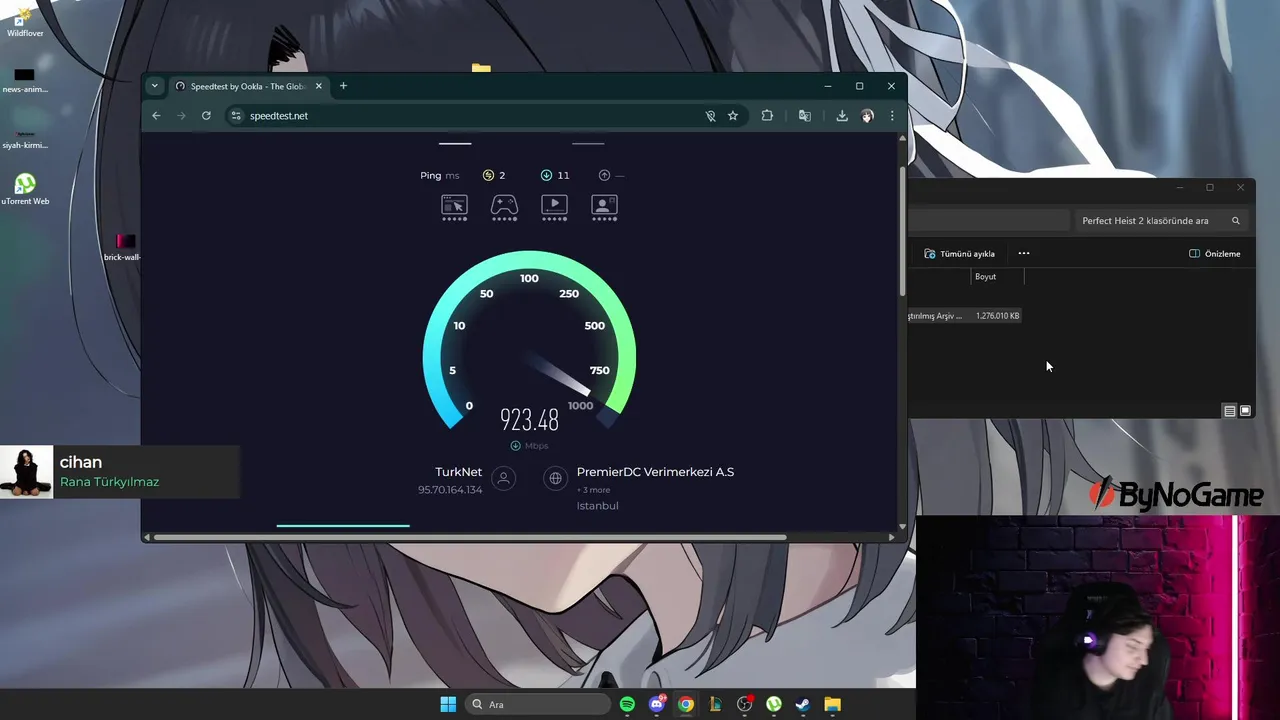Open Steam from the taskbar
The height and width of the screenshot is (720, 1280).
pyautogui.click(x=803, y=704)
